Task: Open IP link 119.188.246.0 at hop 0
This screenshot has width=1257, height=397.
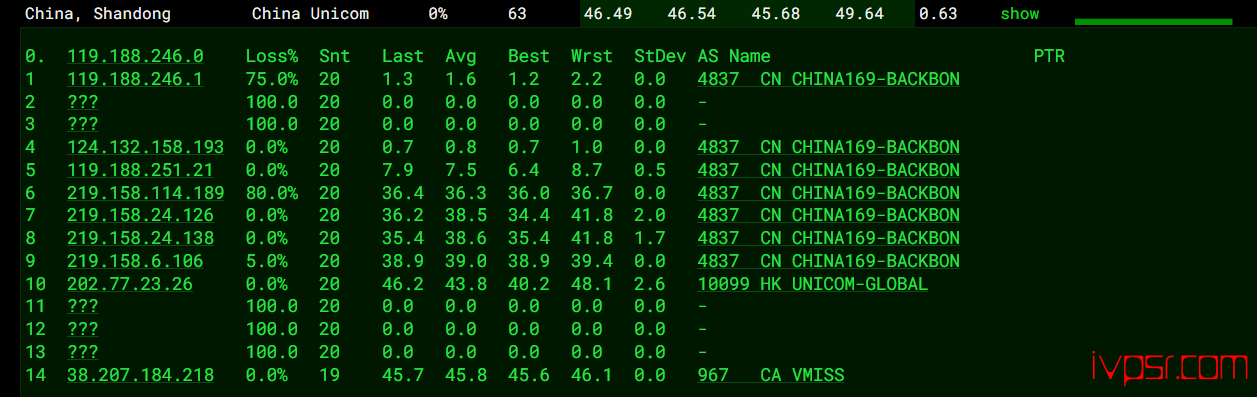Action: point(135,57)
